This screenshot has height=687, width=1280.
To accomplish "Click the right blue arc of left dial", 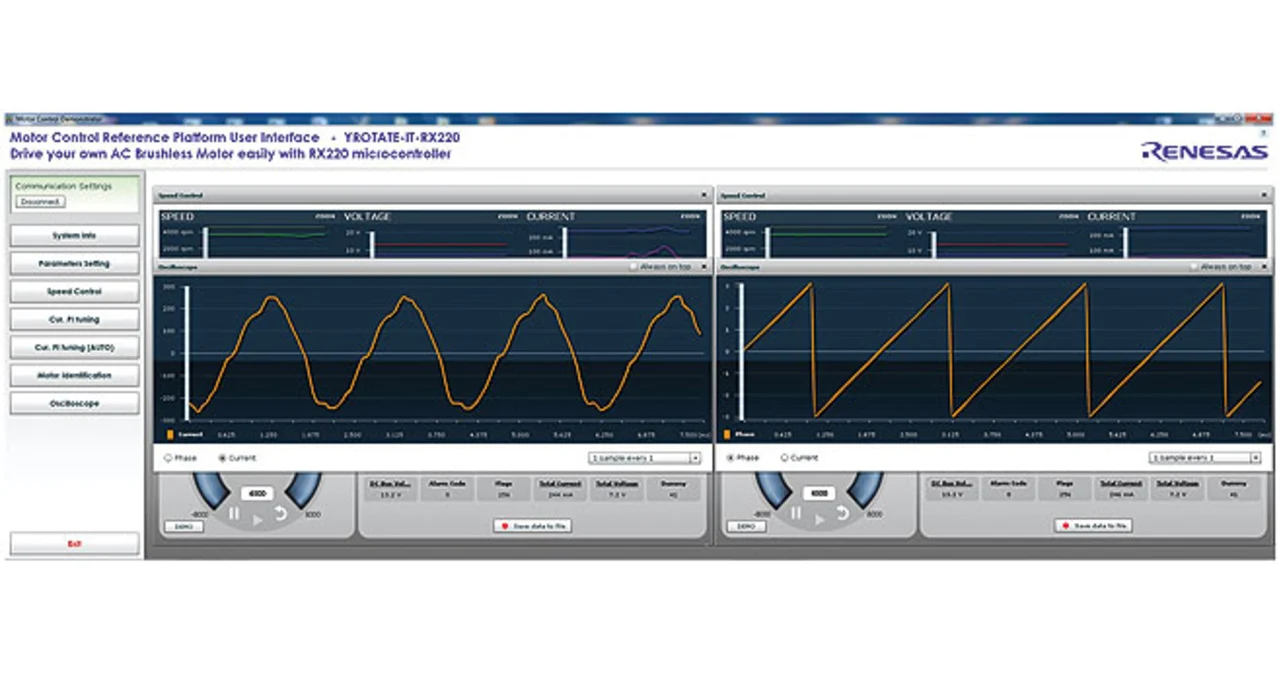I will [304, 490].
